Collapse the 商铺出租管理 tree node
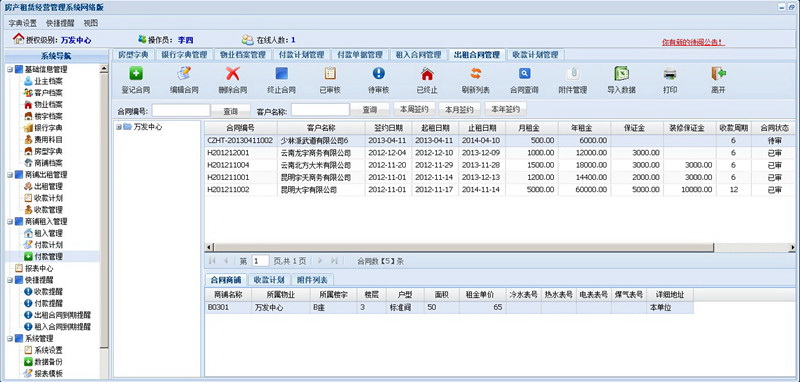800x382 pixels. click(x=10, y=174)
